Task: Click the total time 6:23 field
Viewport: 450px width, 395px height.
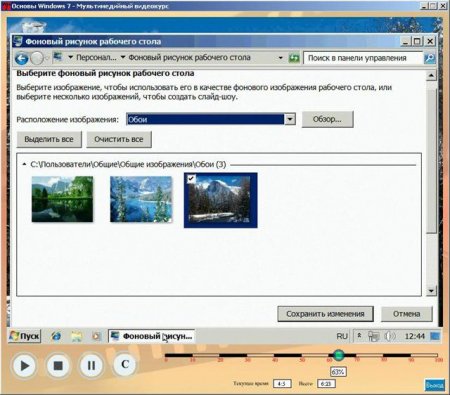Action: (326, 384)
